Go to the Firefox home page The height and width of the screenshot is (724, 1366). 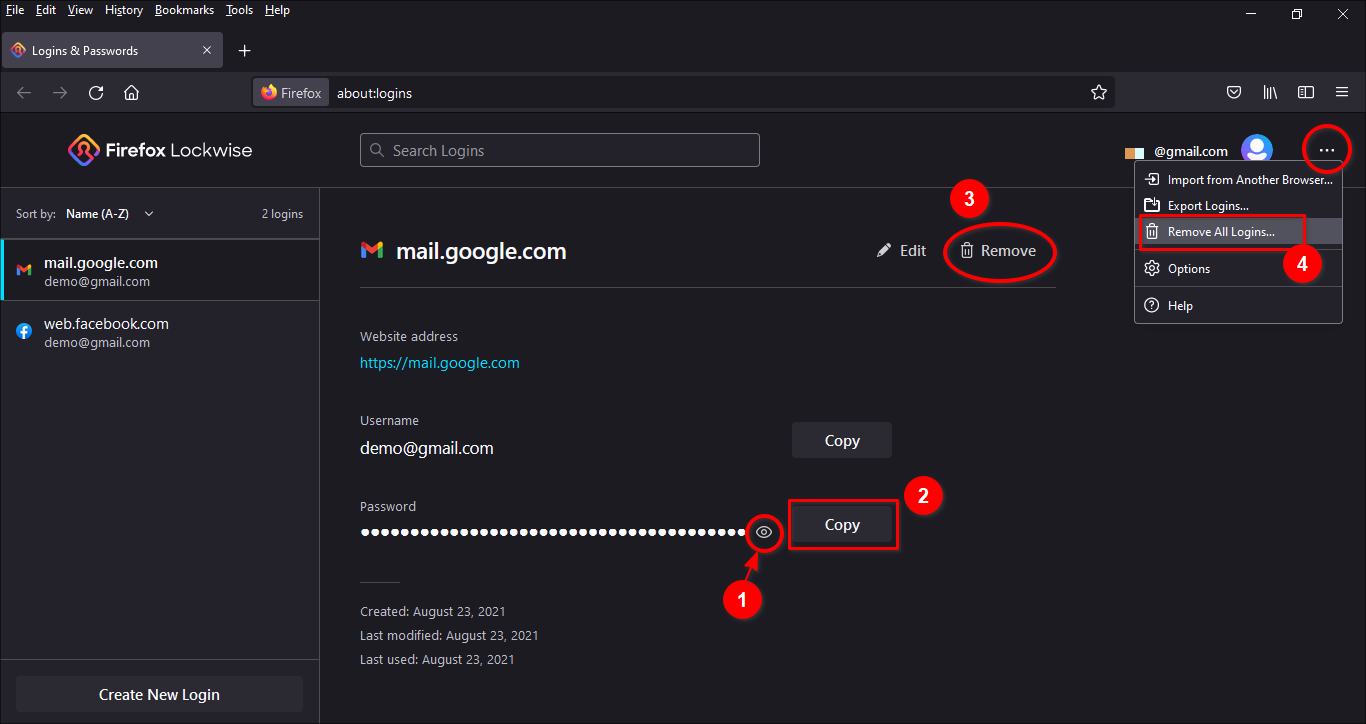[131, 93]
